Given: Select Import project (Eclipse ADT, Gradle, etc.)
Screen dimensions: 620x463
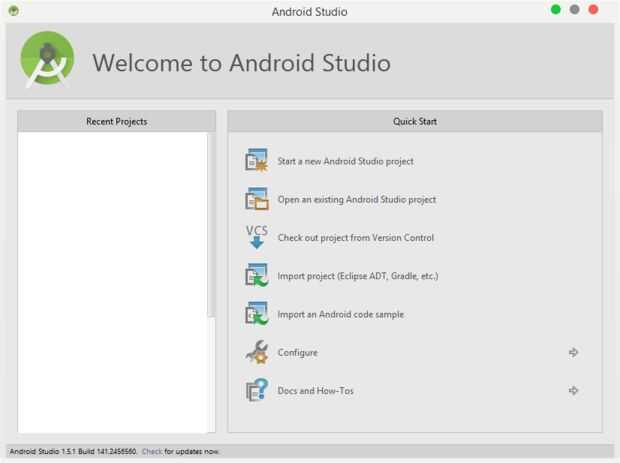Looking at the screenshot, I should click(358, 276).
